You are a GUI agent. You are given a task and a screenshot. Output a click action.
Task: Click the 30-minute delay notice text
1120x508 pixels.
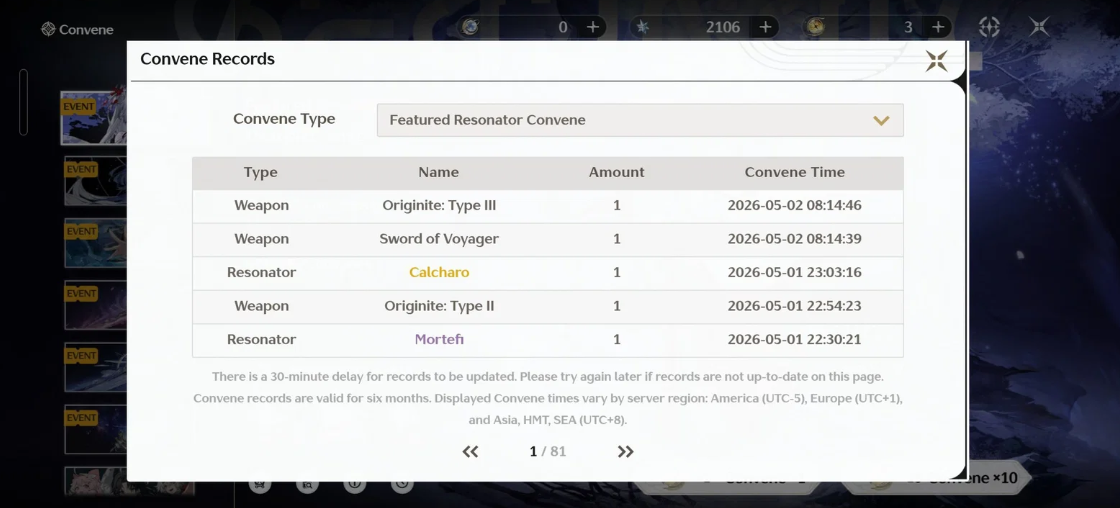coord(548,377)
